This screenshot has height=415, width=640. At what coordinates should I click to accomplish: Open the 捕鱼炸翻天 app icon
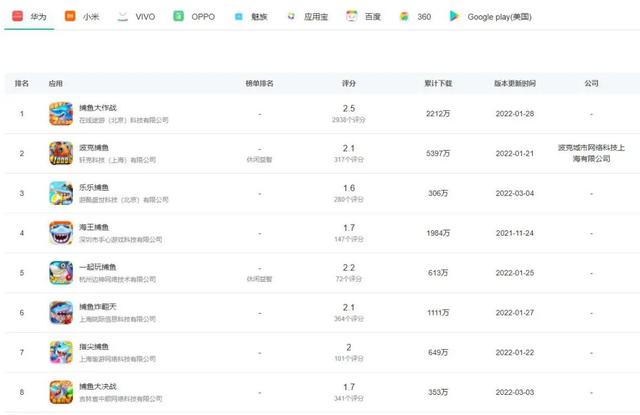61,312
